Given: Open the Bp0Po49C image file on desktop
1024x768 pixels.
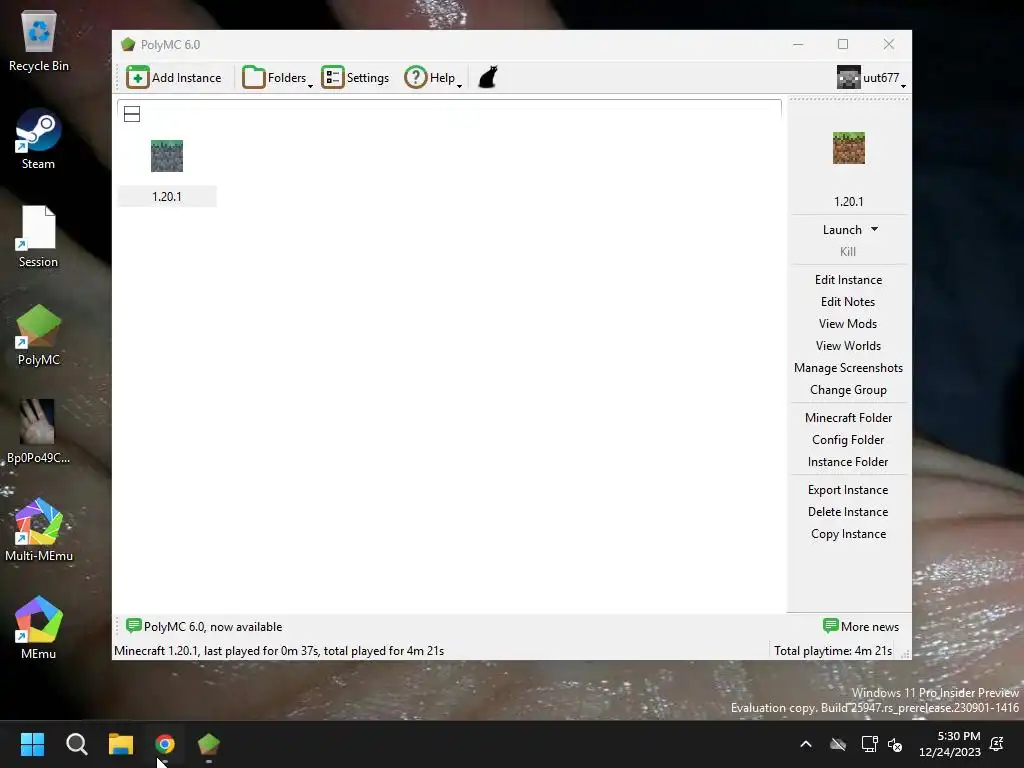Looking at the screenshot, I should (39, 432).
